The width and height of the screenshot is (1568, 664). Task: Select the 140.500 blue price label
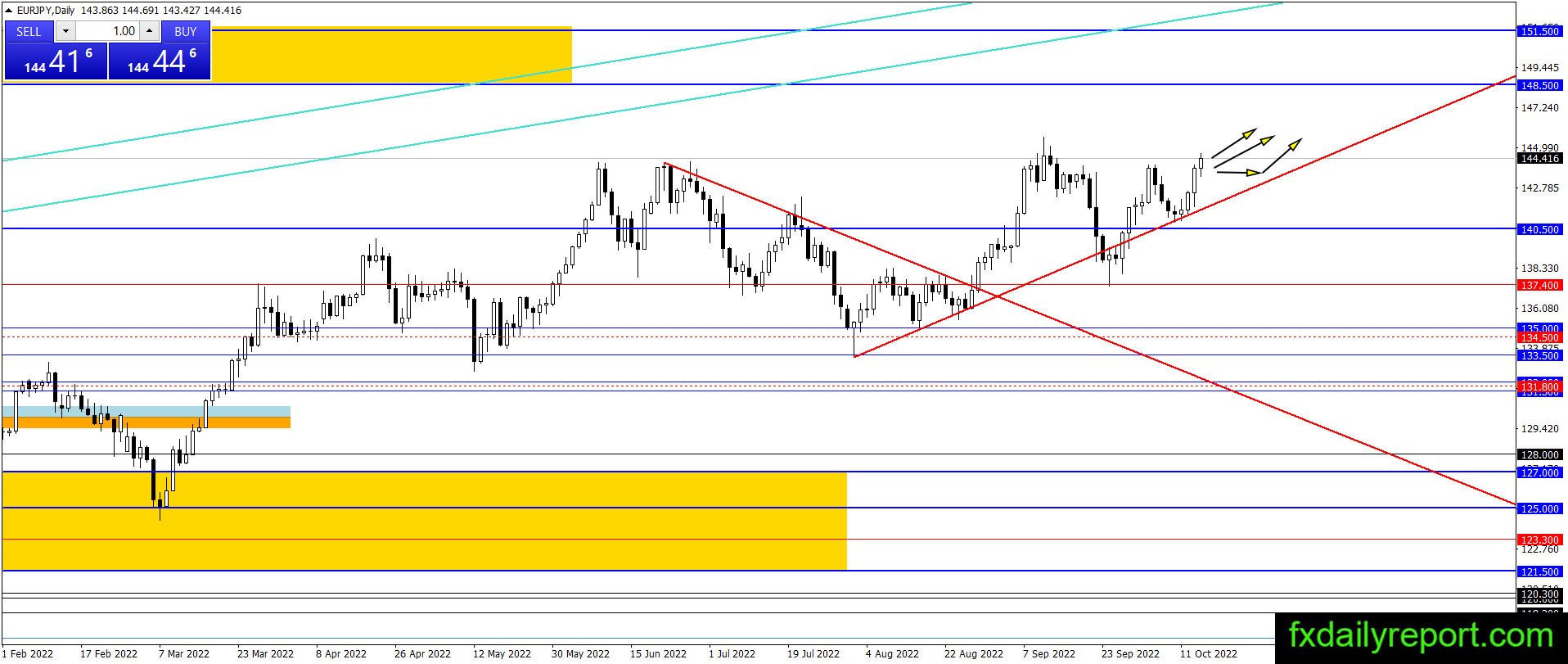coord(1539,230)
